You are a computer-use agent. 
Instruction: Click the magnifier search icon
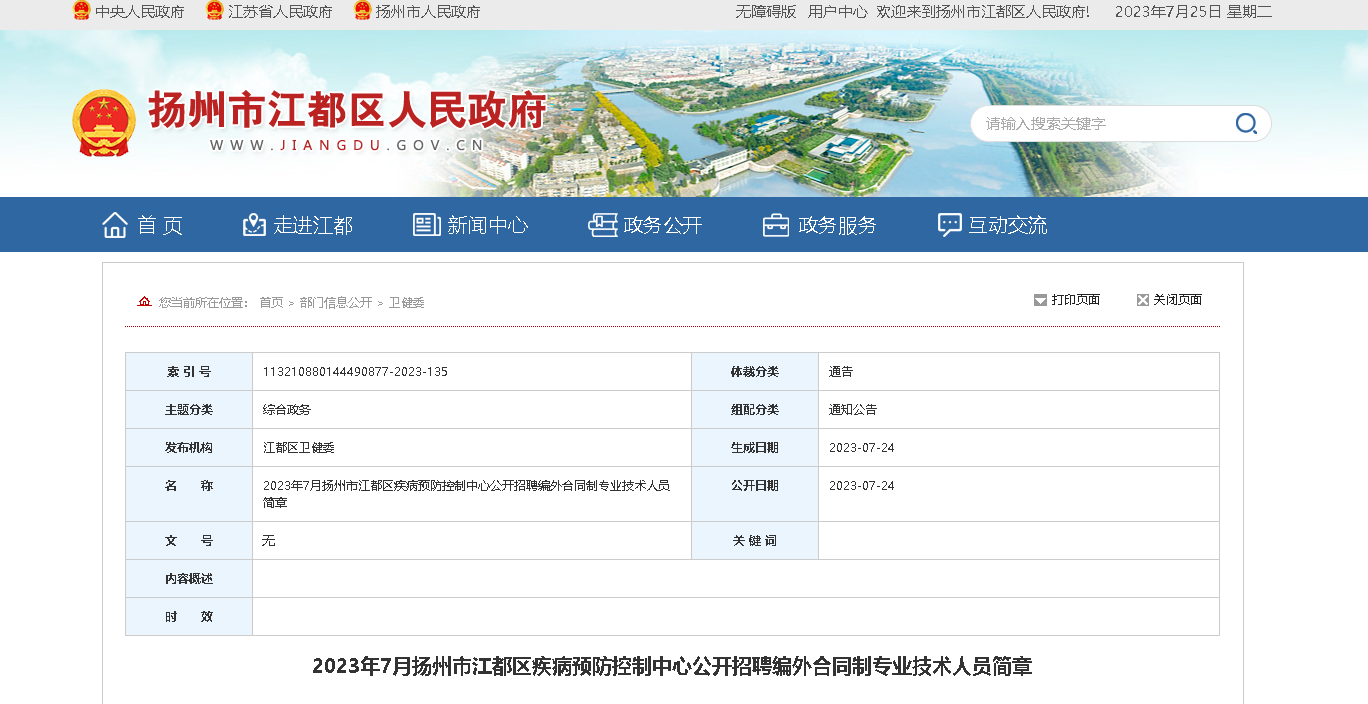(1246, 124)
